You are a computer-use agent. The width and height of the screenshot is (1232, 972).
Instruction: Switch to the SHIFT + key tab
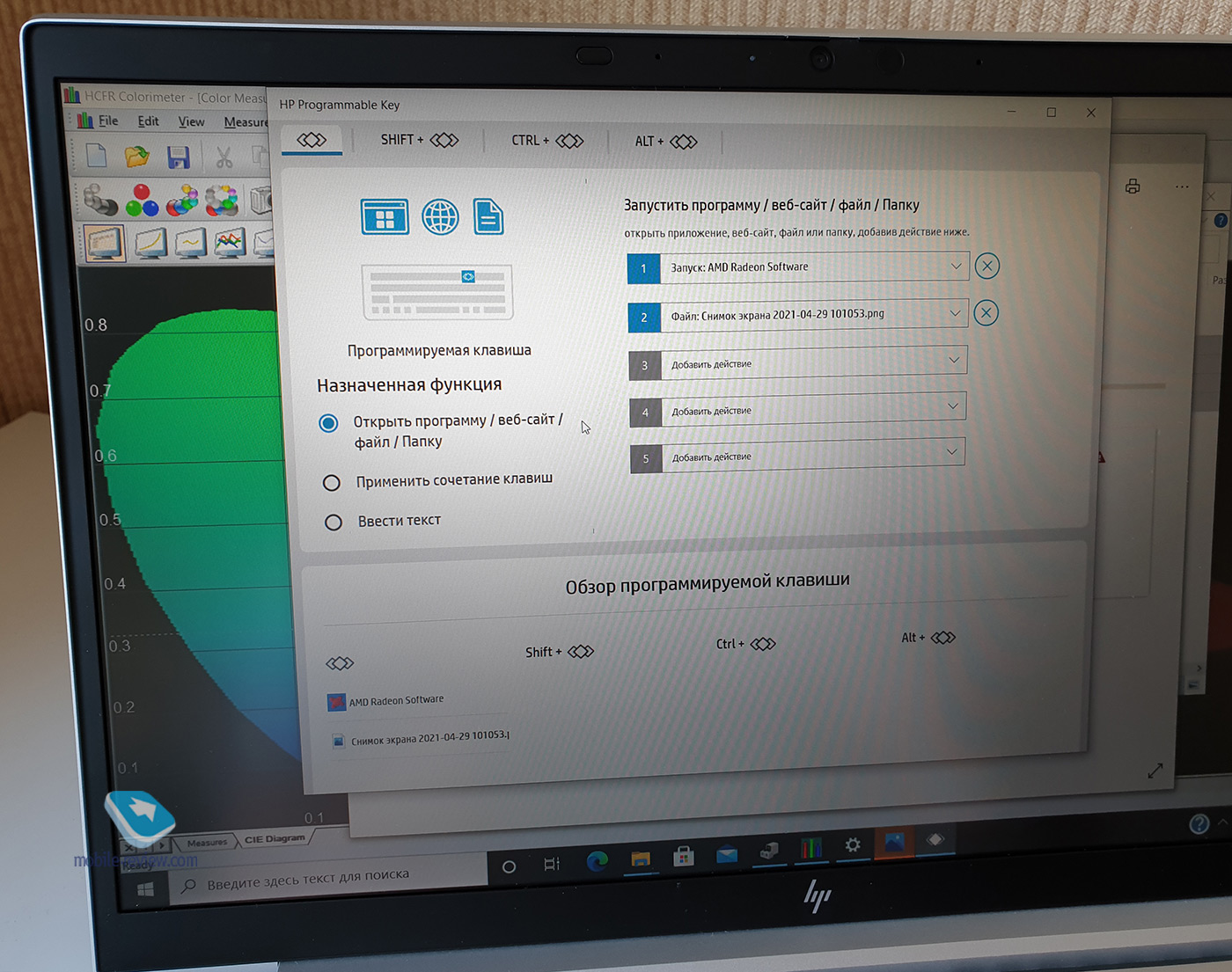click(x=419, y=140)
